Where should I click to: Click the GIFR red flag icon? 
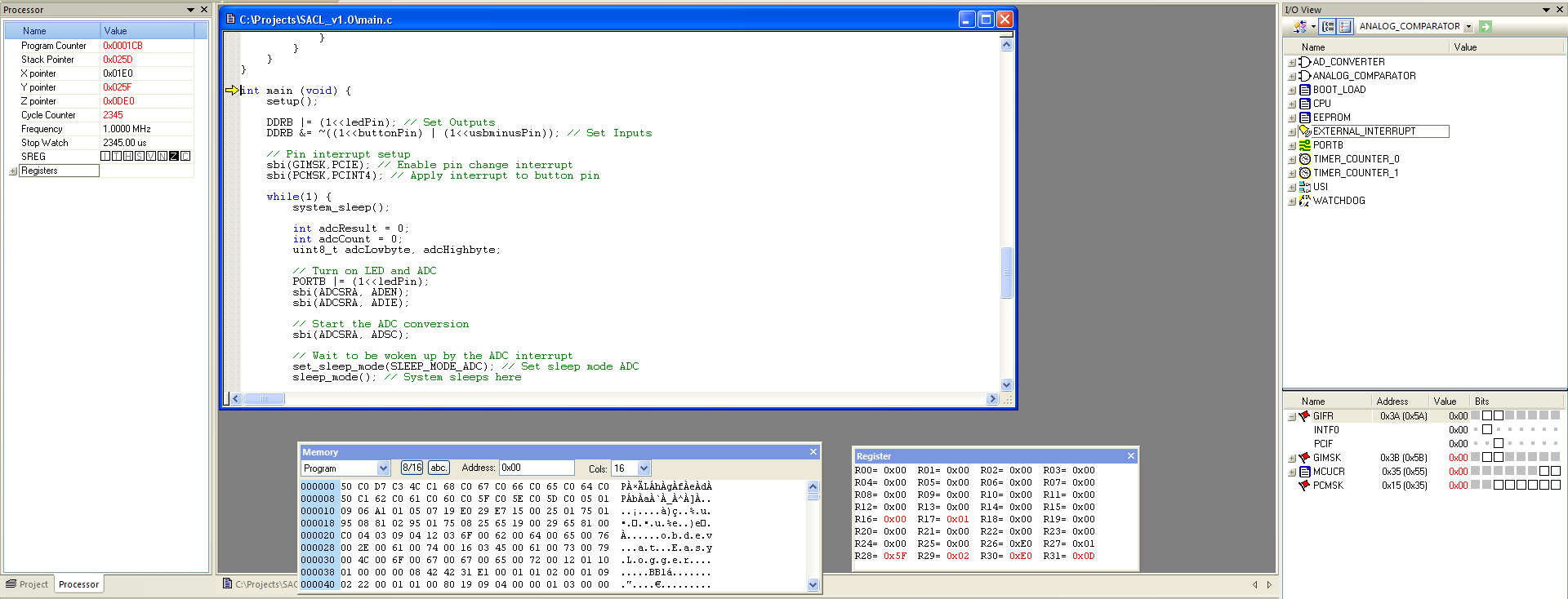[1304, 416]
